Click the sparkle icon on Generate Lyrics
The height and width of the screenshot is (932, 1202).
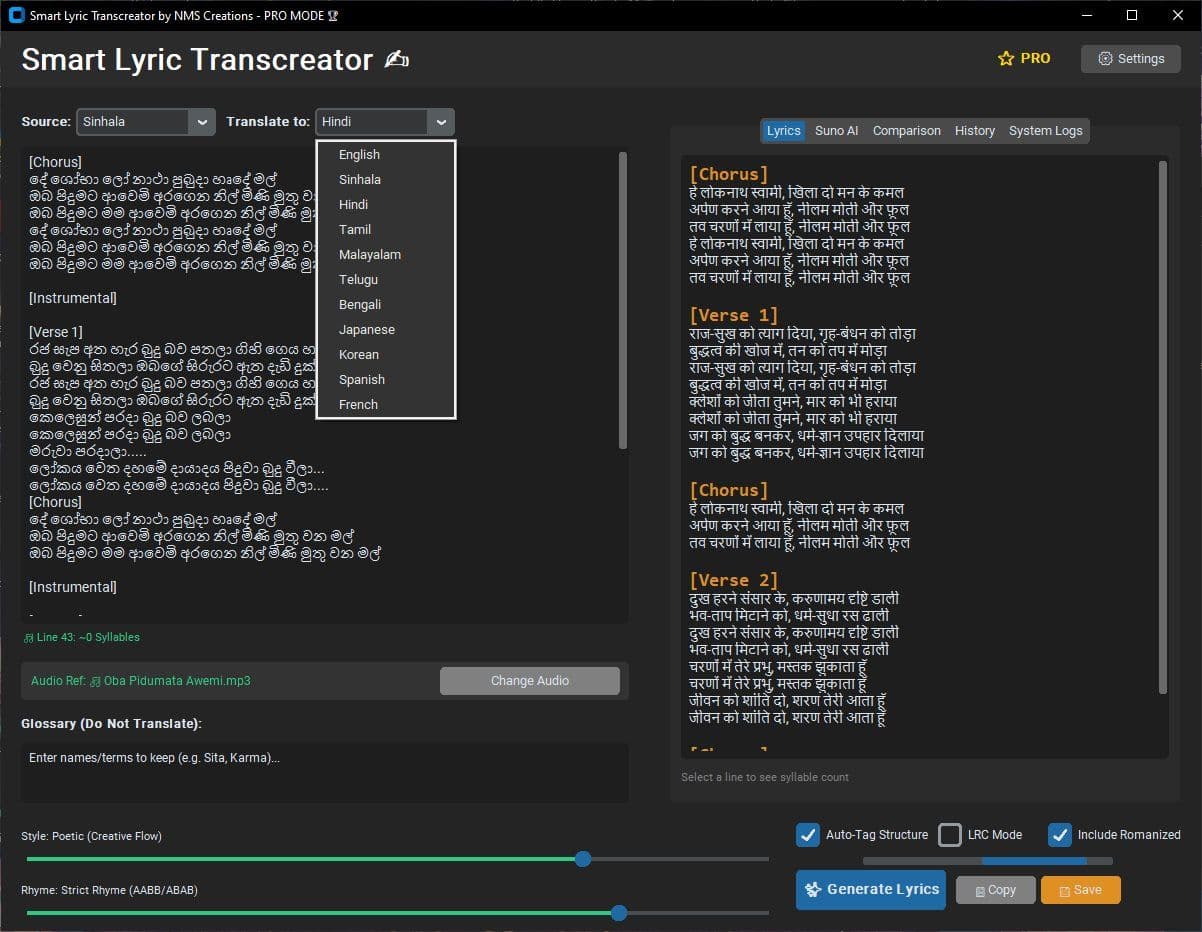(x=814, y=889)
